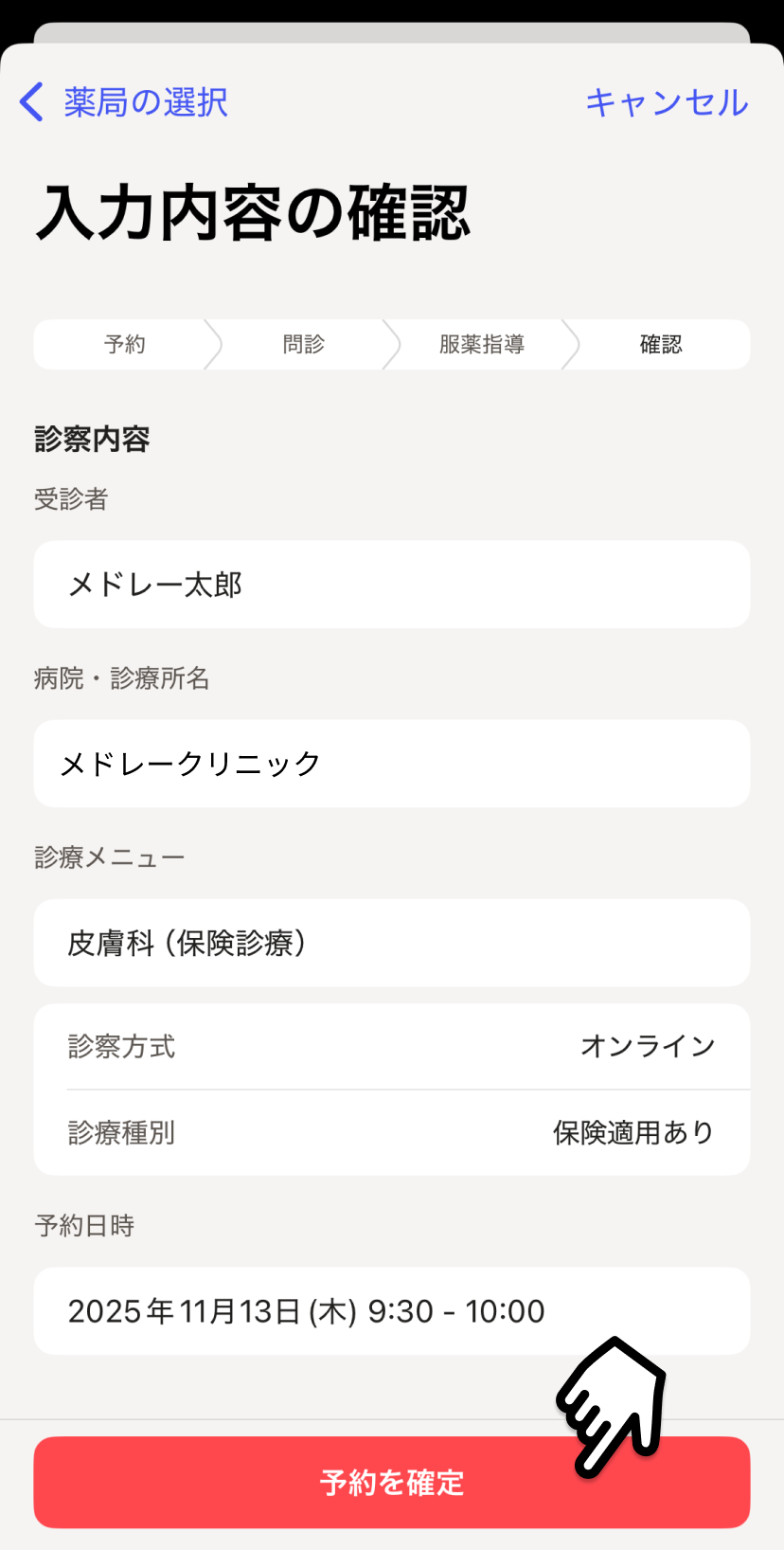Tap the 診察内容 section heading
784x1550 pixels.
tap(92, 440)
